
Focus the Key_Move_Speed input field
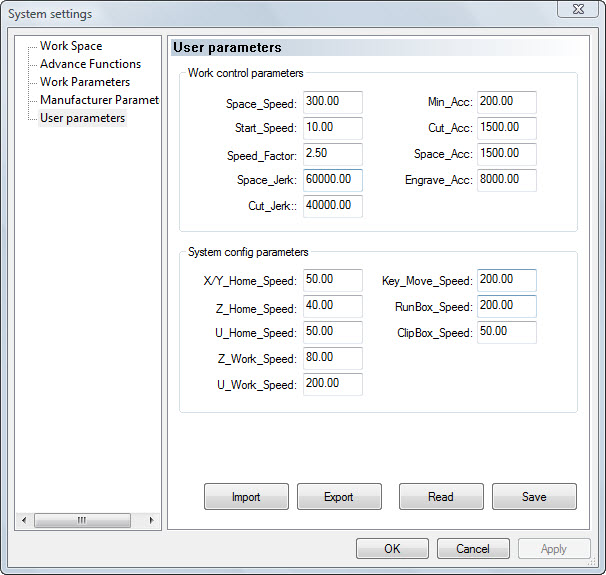[x=506, y=280]
